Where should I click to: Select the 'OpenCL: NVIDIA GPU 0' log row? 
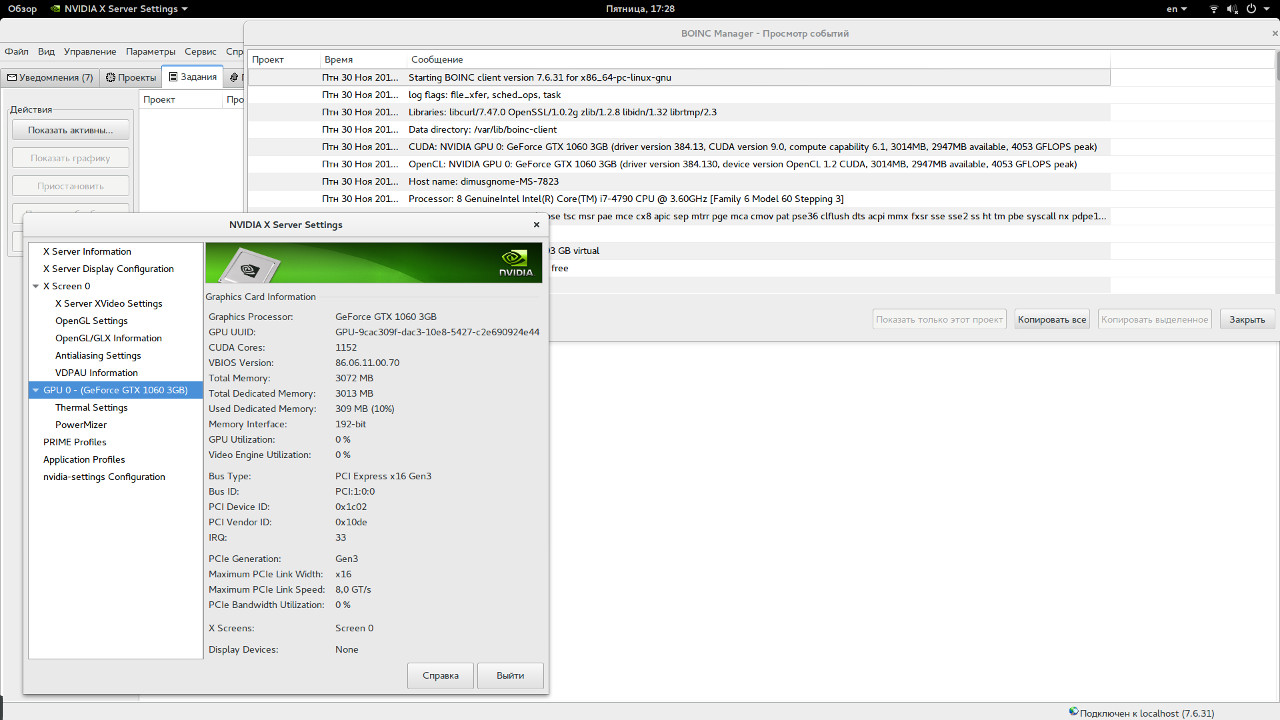[x=679, y=164]
